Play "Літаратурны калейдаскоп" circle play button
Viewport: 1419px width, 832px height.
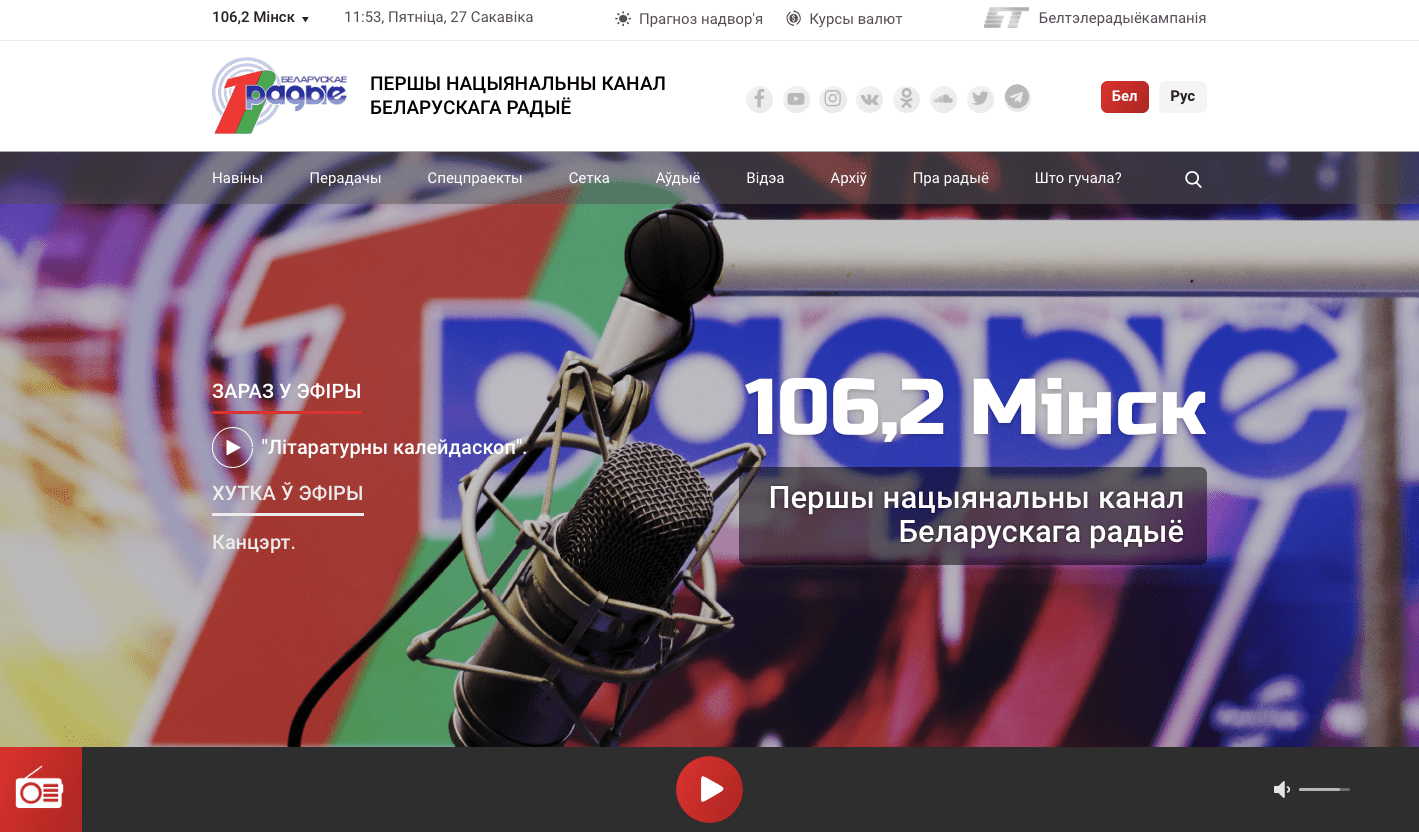232,447
